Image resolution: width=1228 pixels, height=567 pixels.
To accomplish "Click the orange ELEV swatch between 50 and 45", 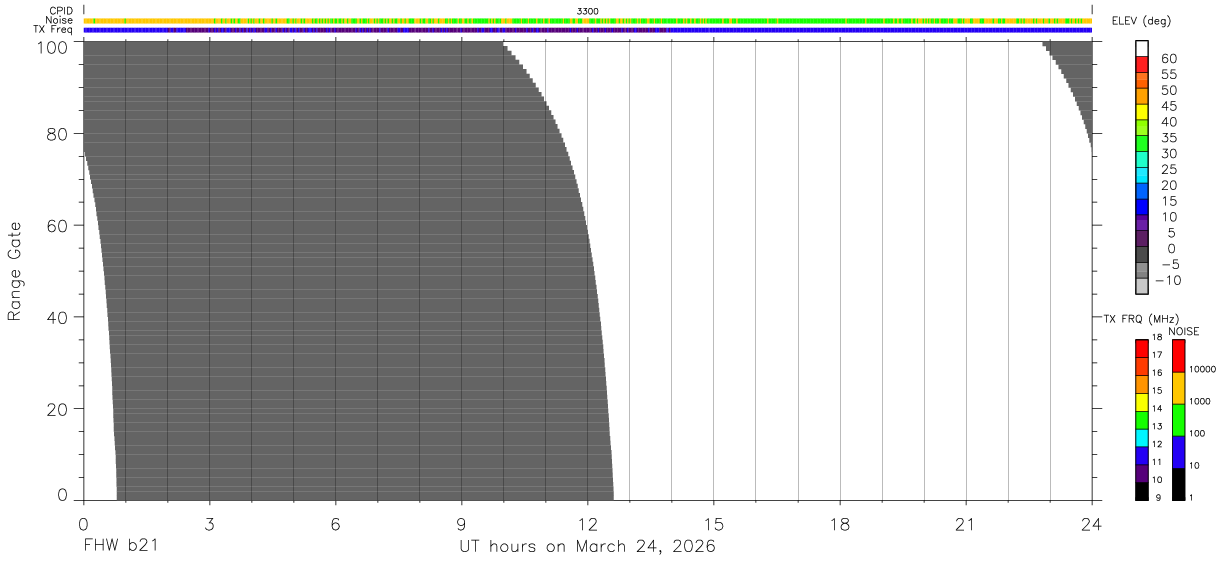I will click(x=1142, y=96).
